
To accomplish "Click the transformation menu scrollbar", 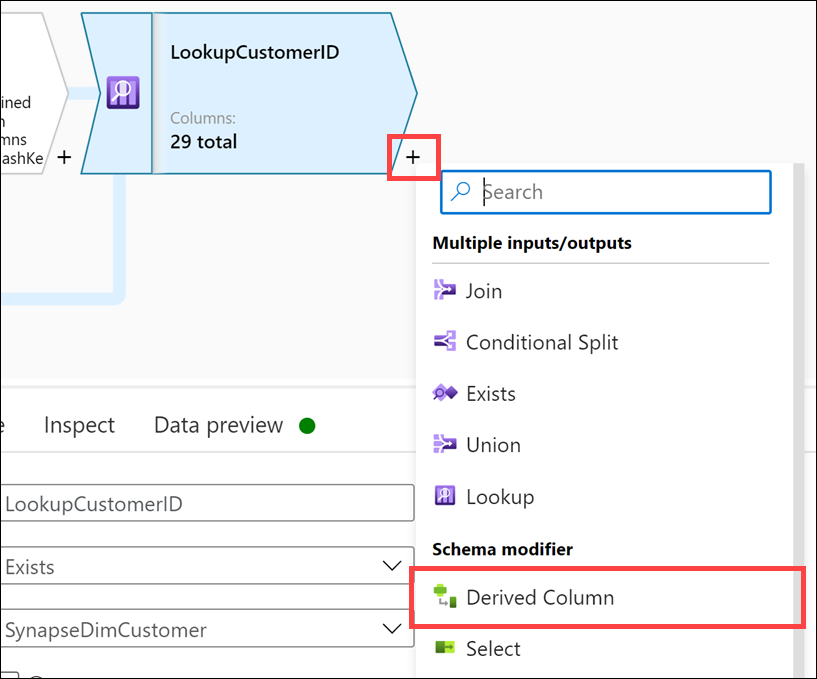I will (x=799, y=420).
